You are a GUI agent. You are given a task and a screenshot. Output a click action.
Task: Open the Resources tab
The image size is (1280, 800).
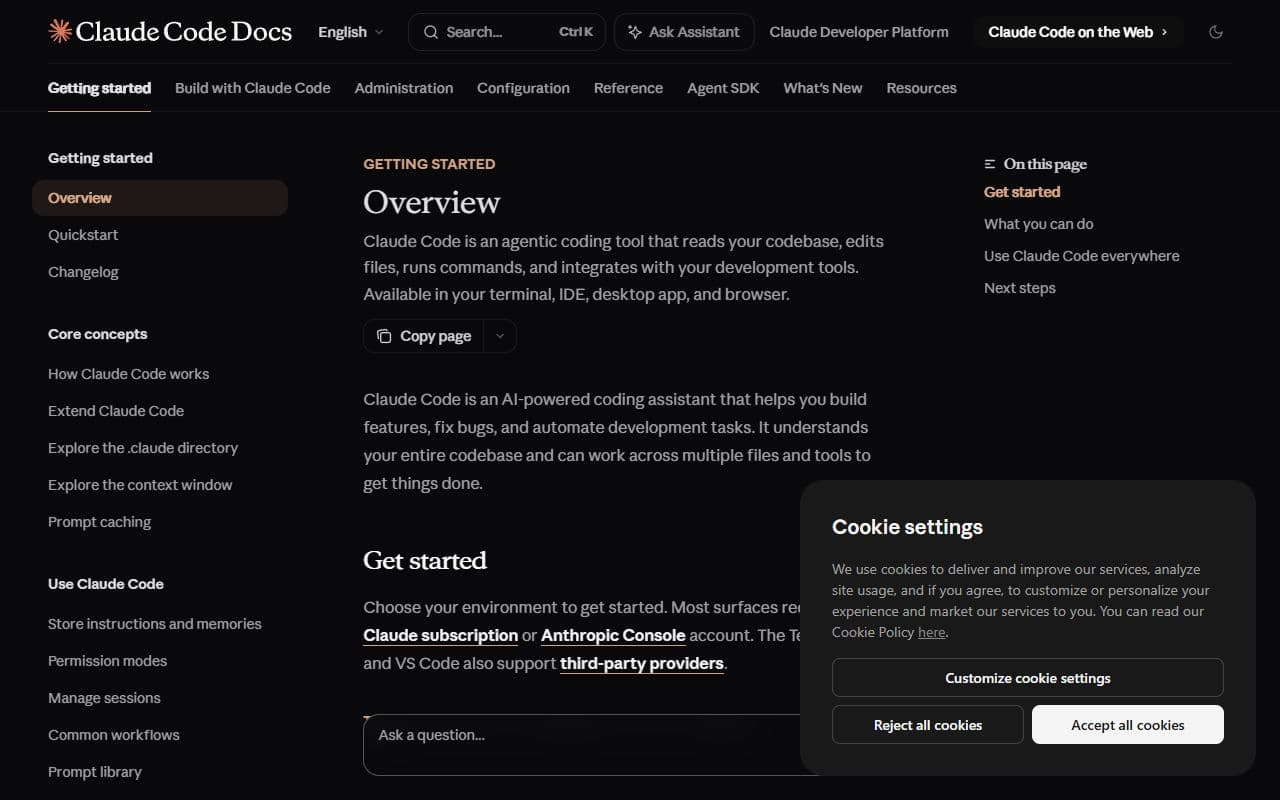tap(921, 88)
